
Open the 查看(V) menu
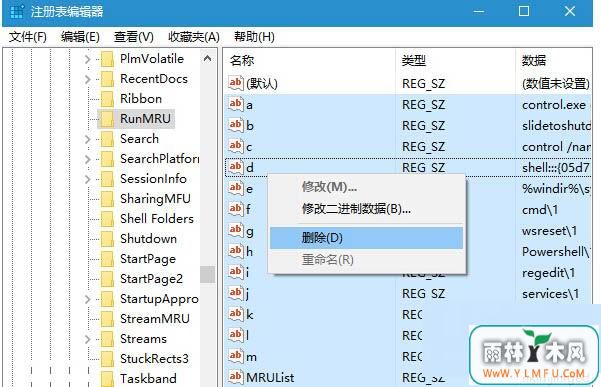pyautogui.click(x=133, y=37)
